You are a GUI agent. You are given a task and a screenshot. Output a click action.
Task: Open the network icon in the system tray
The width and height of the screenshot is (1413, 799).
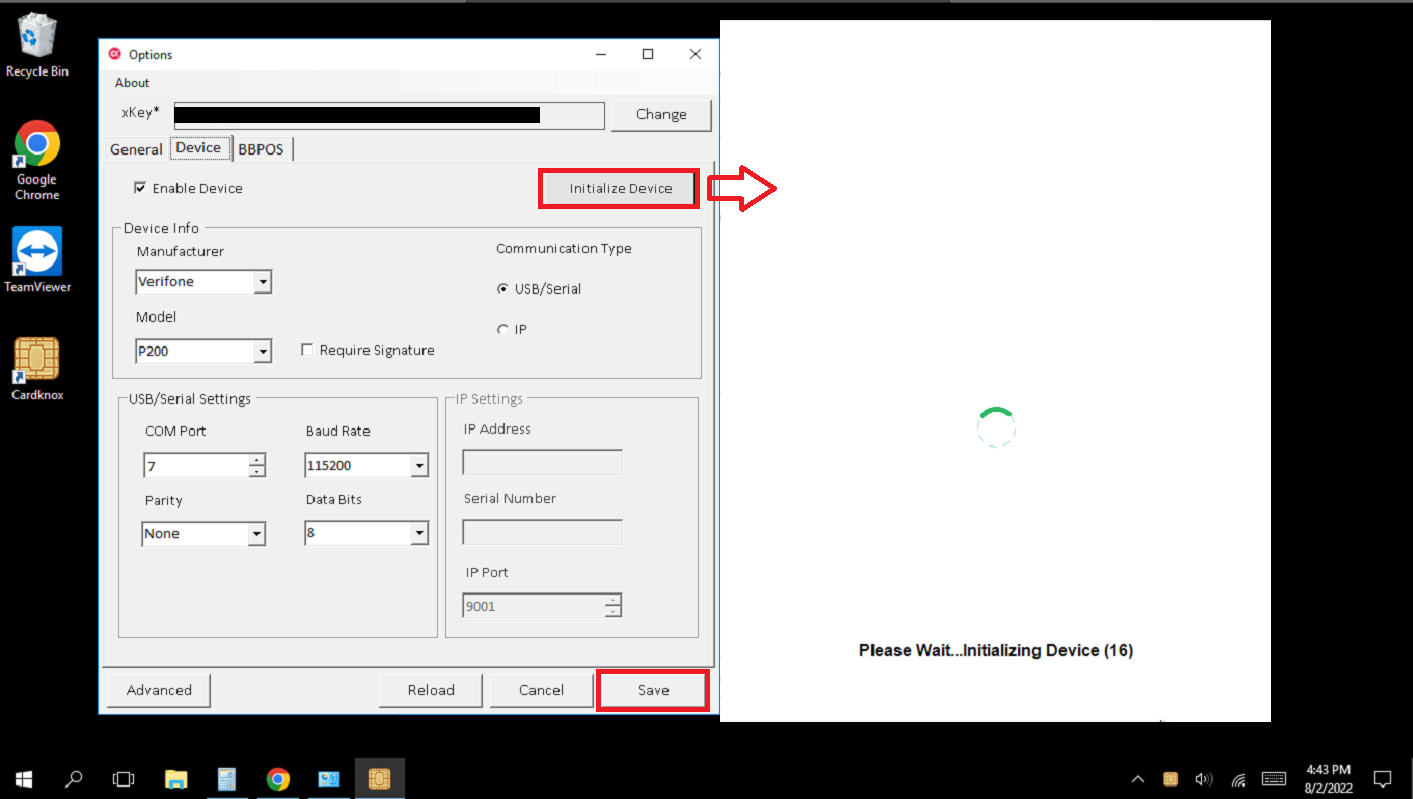[1238, 779]
